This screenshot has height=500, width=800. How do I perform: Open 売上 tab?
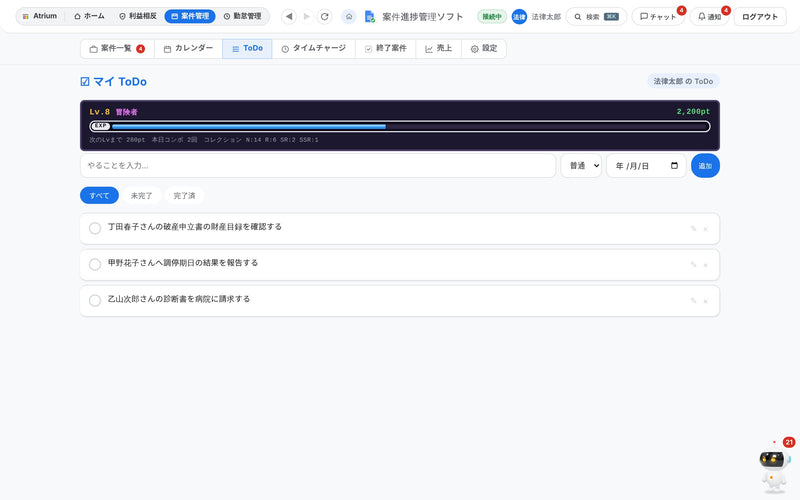[439, 48]
